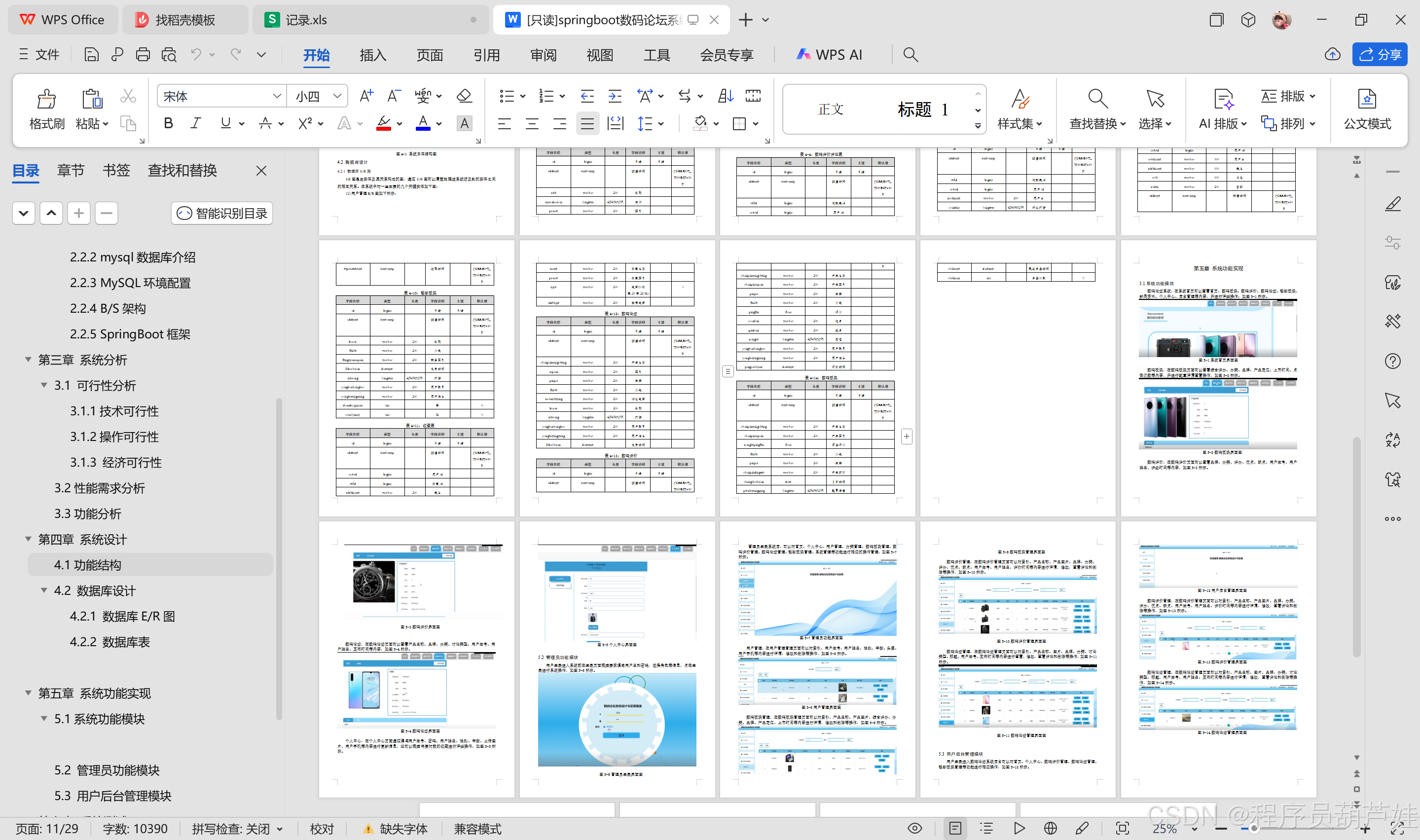Toggle eye protection mode in status bar
The width and height of the screenshot is (1420, 840).
[914, 828]
